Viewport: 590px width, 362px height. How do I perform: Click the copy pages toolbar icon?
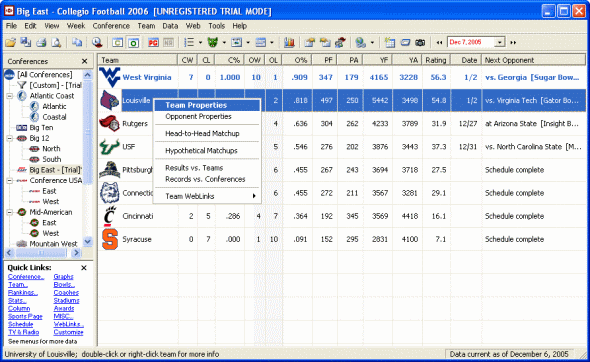tap(77, 43)
